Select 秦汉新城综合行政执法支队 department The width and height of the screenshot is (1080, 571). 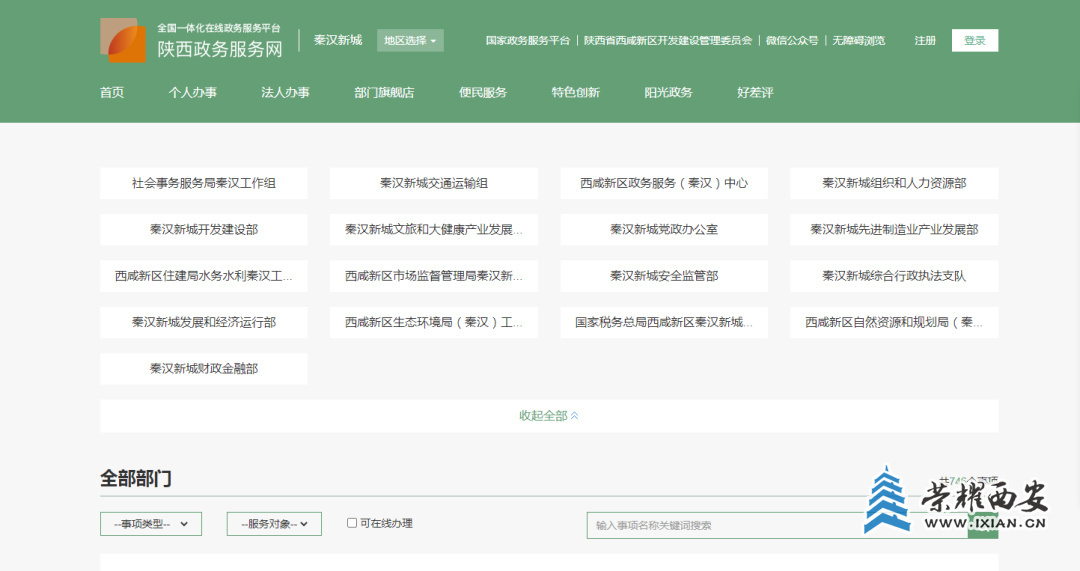click(x=894, y=276)
